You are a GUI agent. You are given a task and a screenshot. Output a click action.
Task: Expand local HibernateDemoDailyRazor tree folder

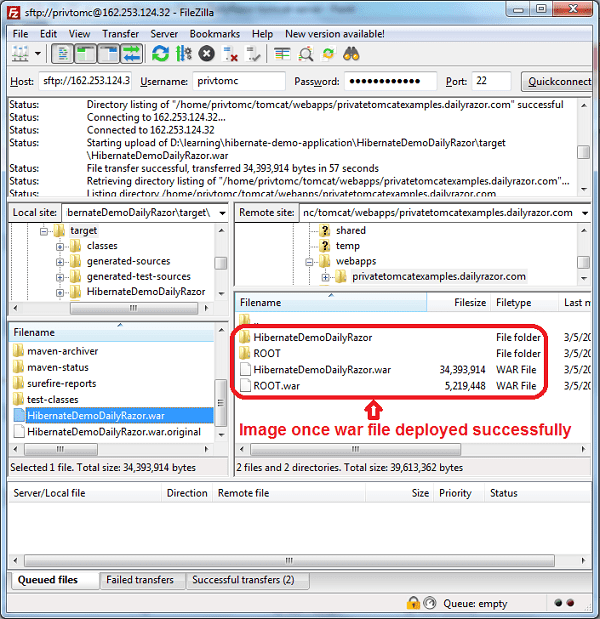pyautogui.click(x=60, y=293)
